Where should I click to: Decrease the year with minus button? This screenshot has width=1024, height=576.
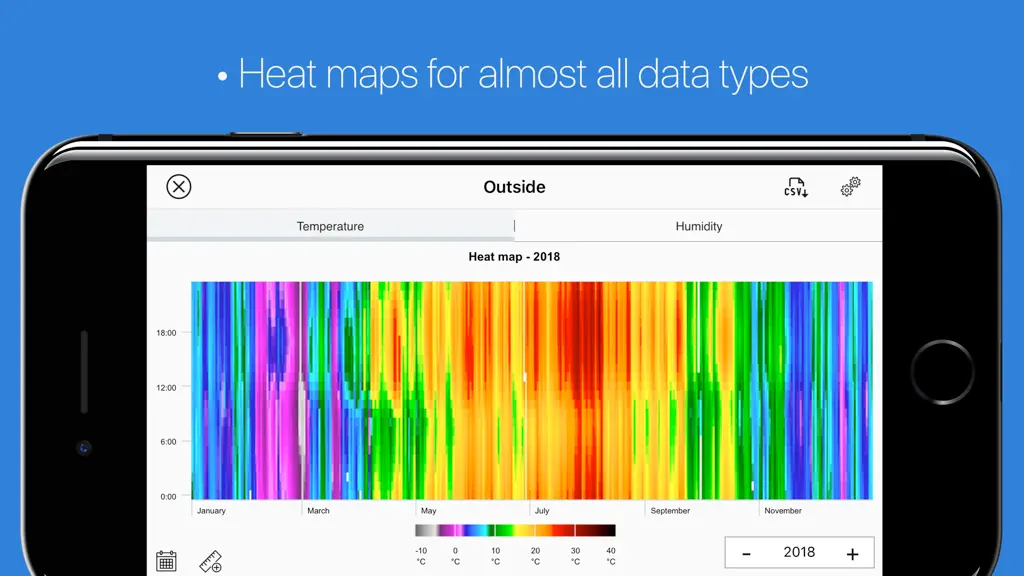746,554
